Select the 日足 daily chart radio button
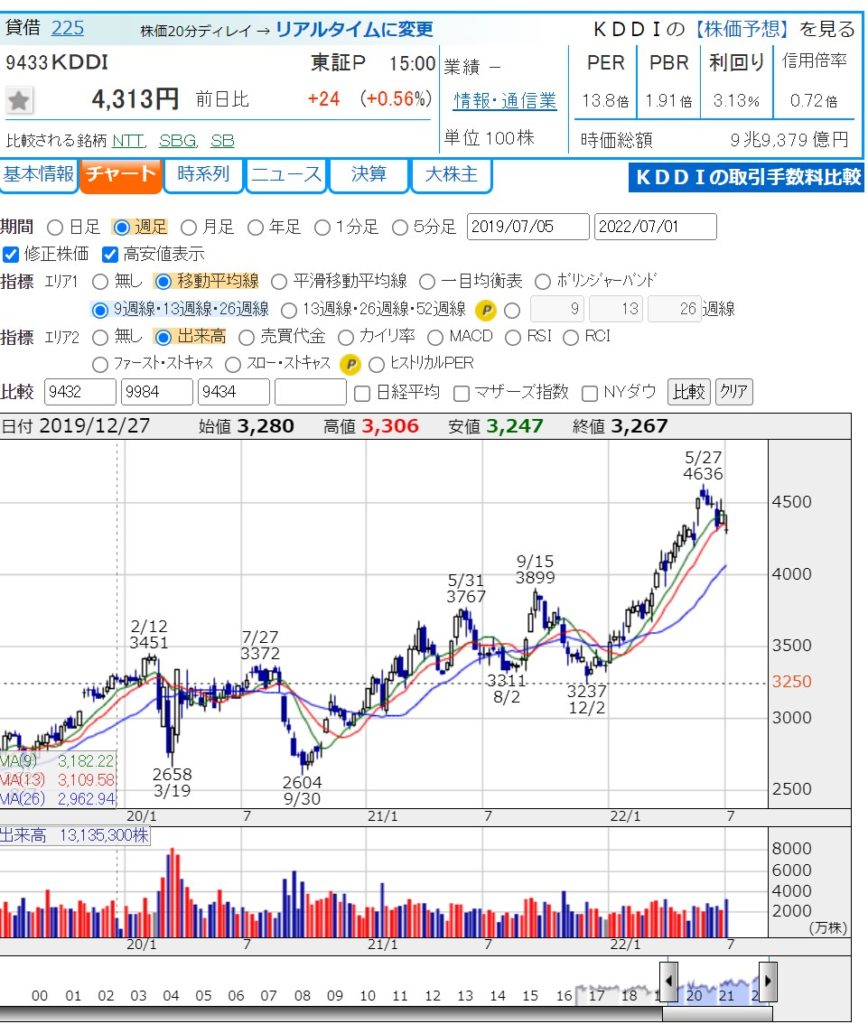868x1024 pixels. pos(56,228)
